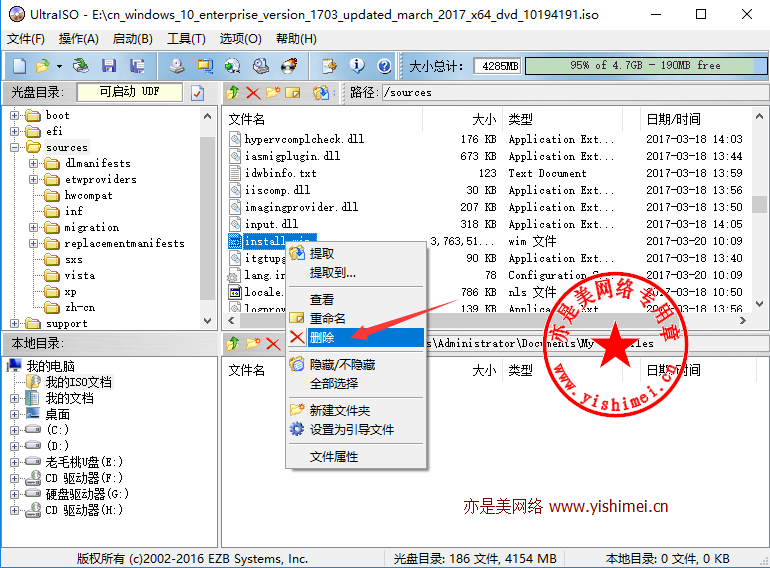The height and width of the screenshot is (568, 770).
Task: Open the 工具(T) menu
Action: pyautogui.click(x=186, y=39)
